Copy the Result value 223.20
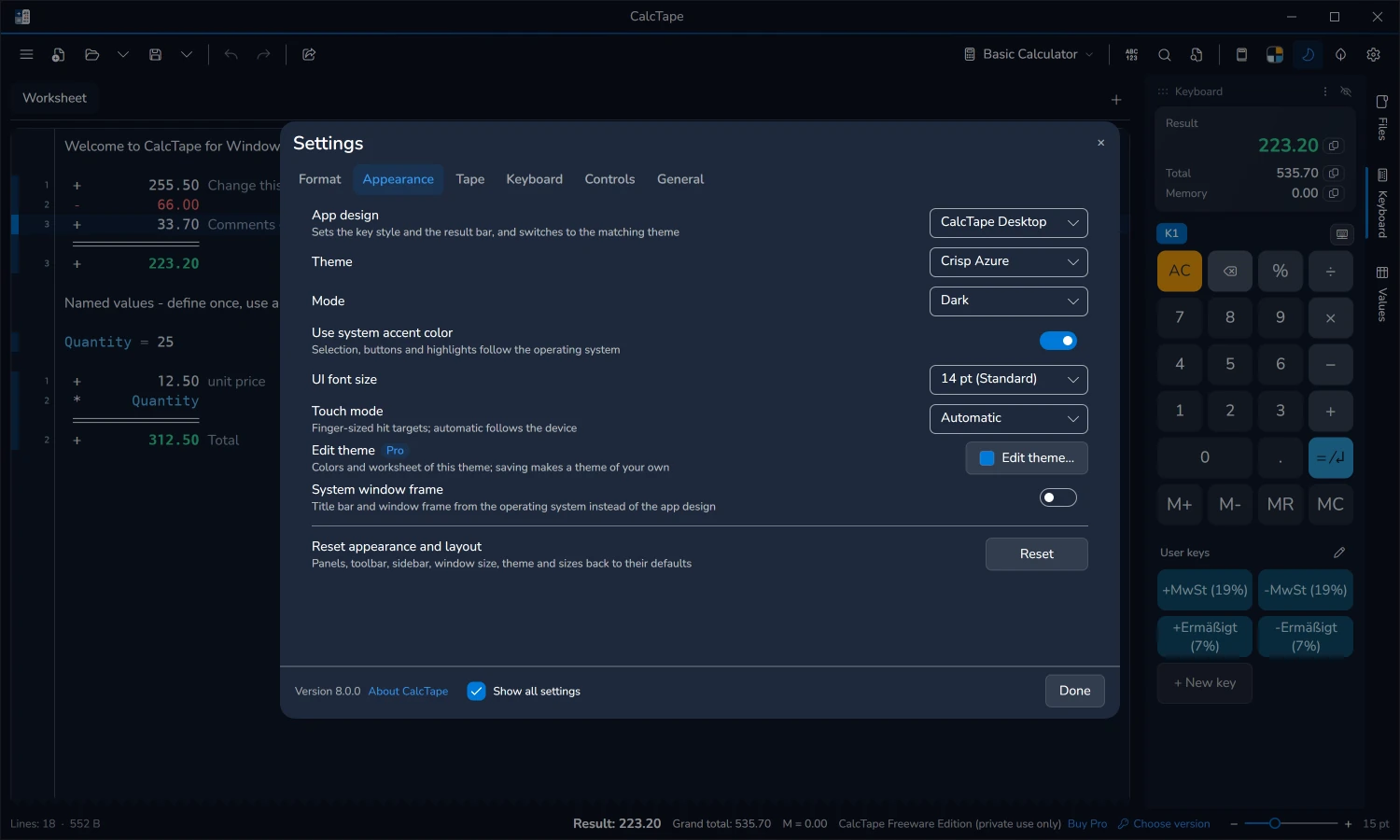Image resolution: width=1400 pixels, height=840 pixels. point(1334,146)
